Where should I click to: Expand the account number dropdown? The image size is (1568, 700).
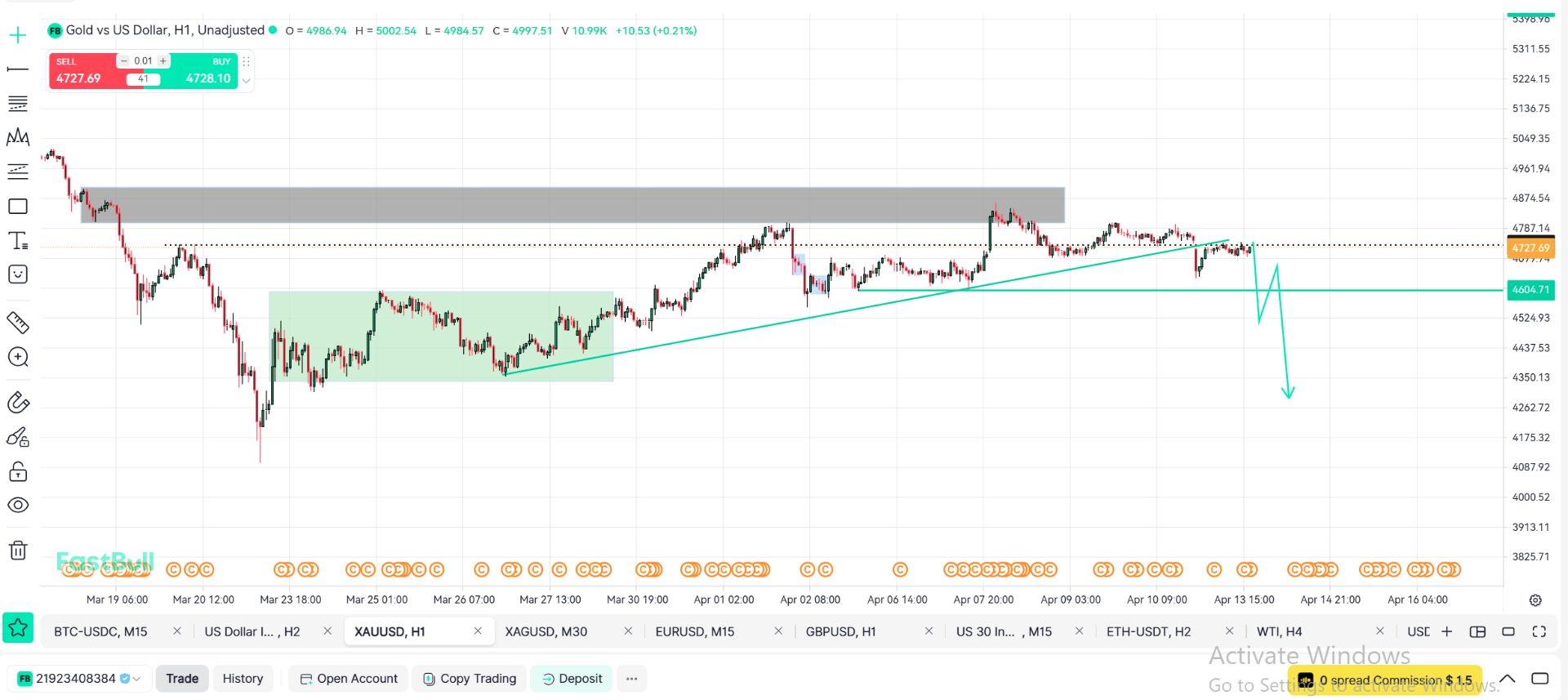click(x=136, y=679)
